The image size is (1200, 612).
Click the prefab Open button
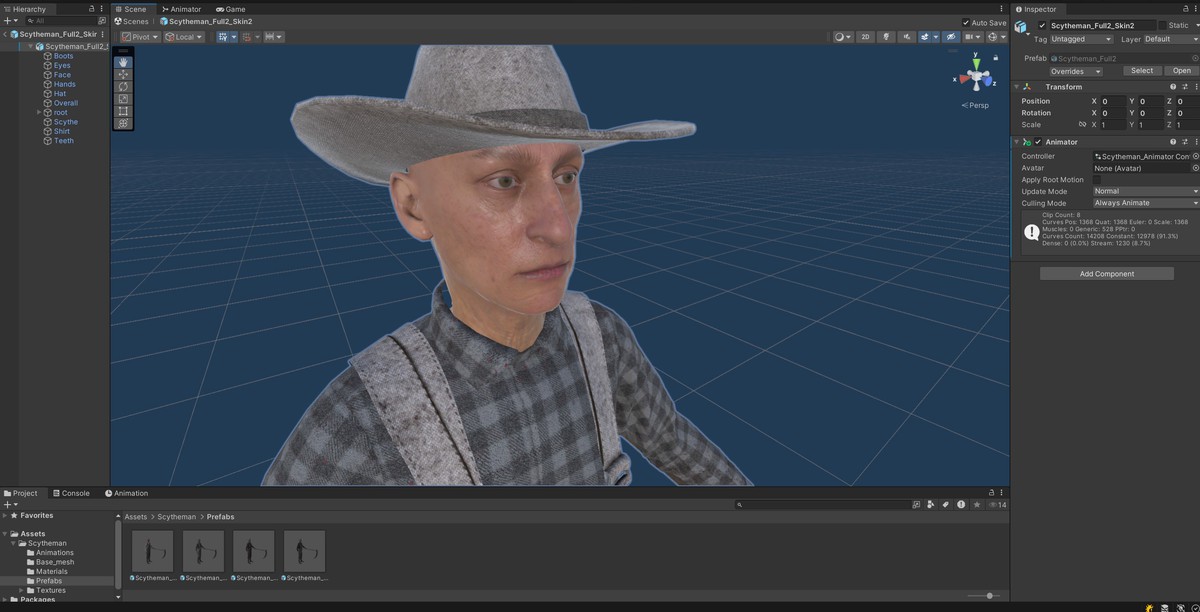pyautogui.click(x=1182, y=71)
